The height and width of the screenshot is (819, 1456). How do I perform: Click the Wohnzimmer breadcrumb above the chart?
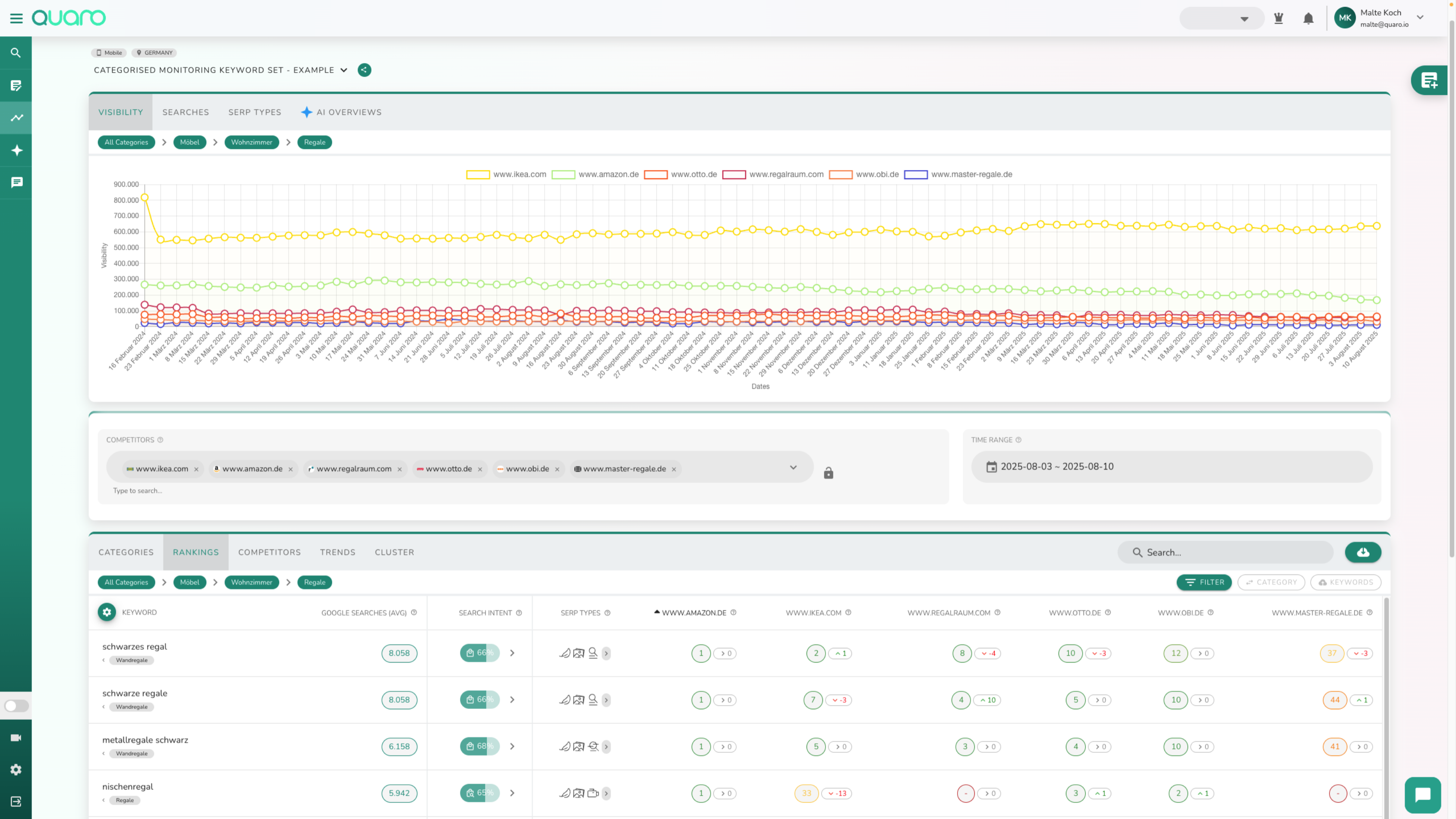coord(252,142)
